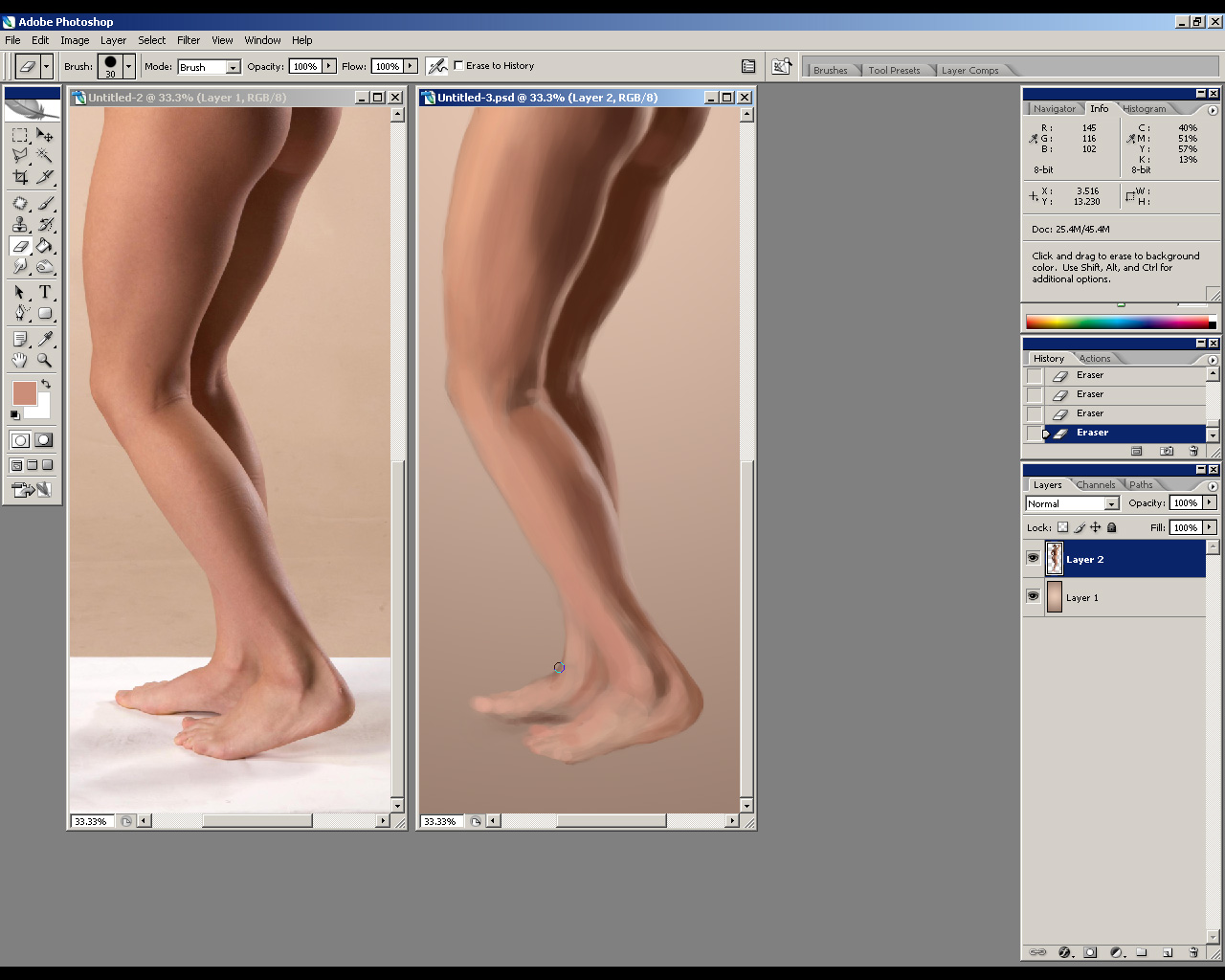Select the Crop tool
Screen dimensions: 1225x980
[x=20, y=177]
